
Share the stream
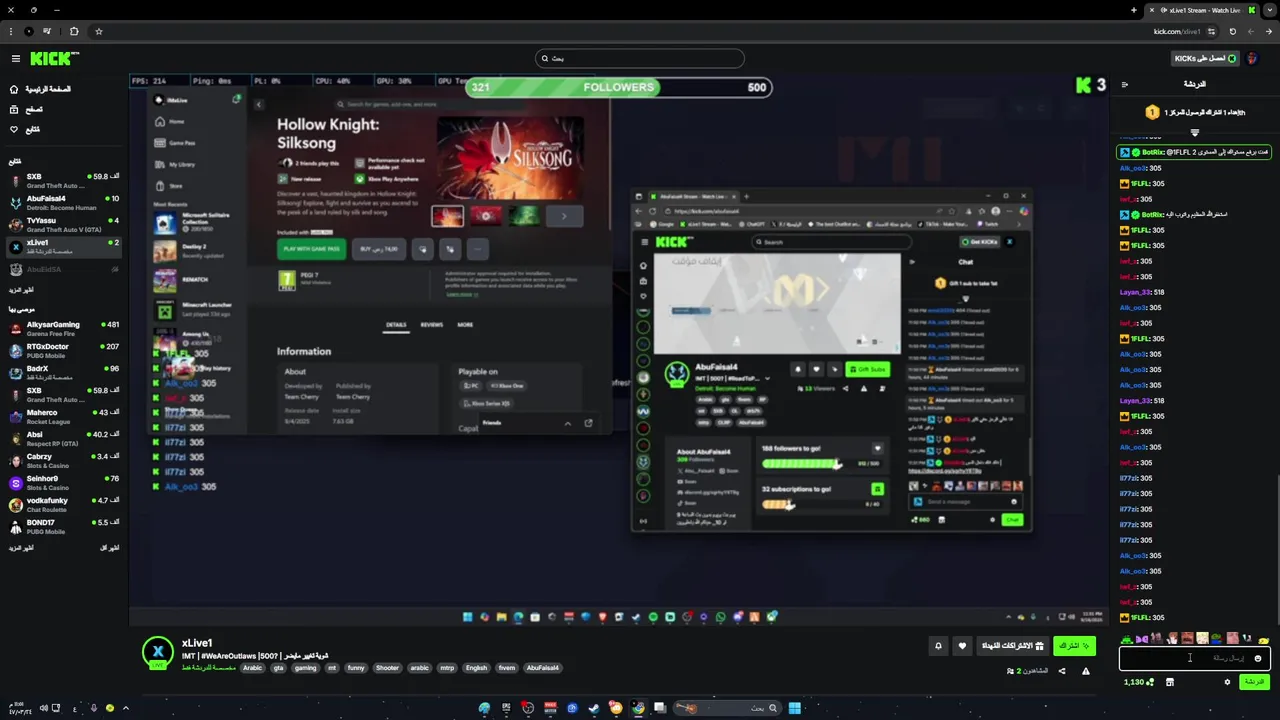1062,671
